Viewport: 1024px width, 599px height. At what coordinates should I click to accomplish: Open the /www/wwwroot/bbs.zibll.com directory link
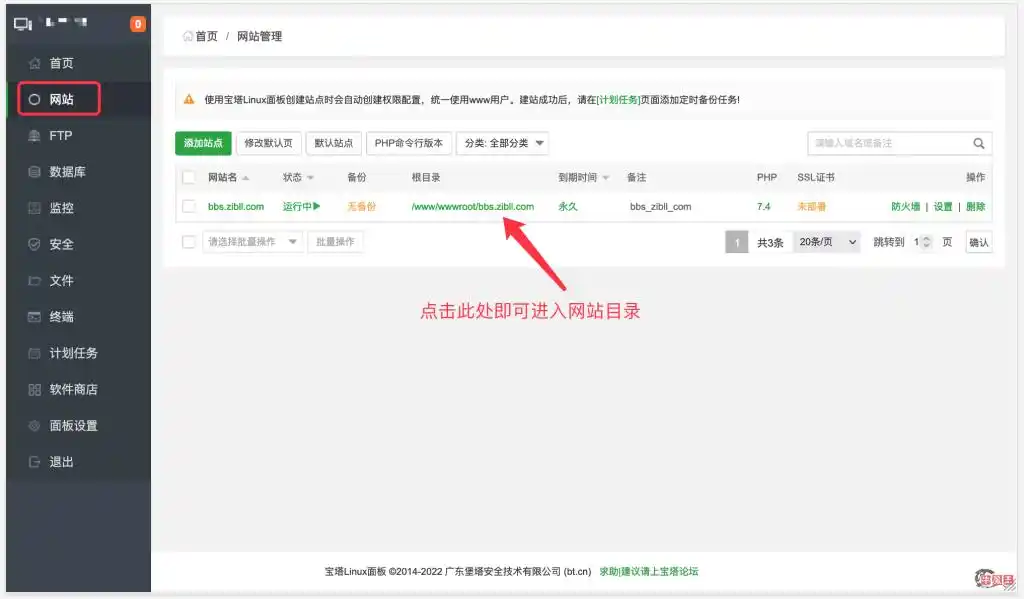click(472, 207)
